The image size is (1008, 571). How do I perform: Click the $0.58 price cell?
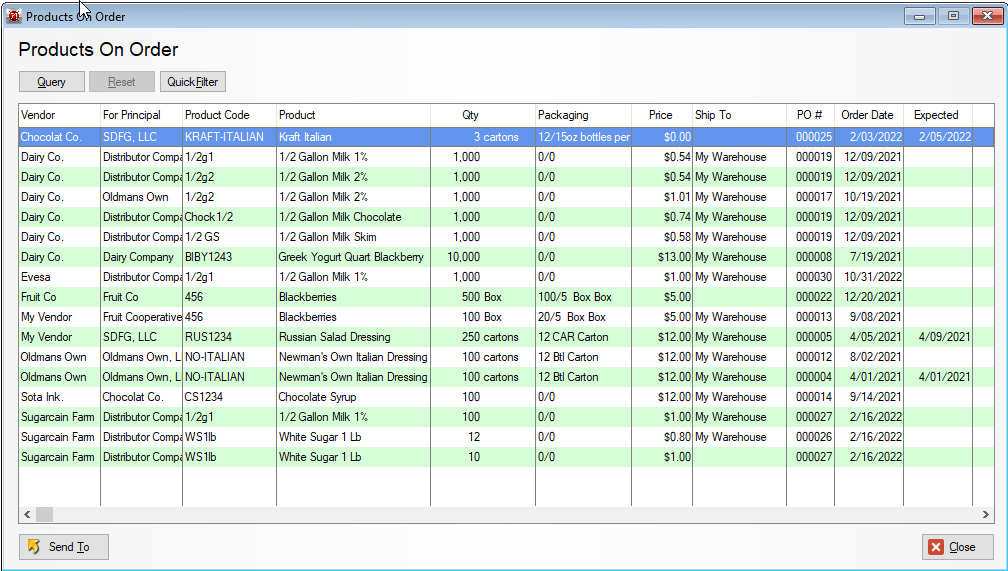(662, 237)
